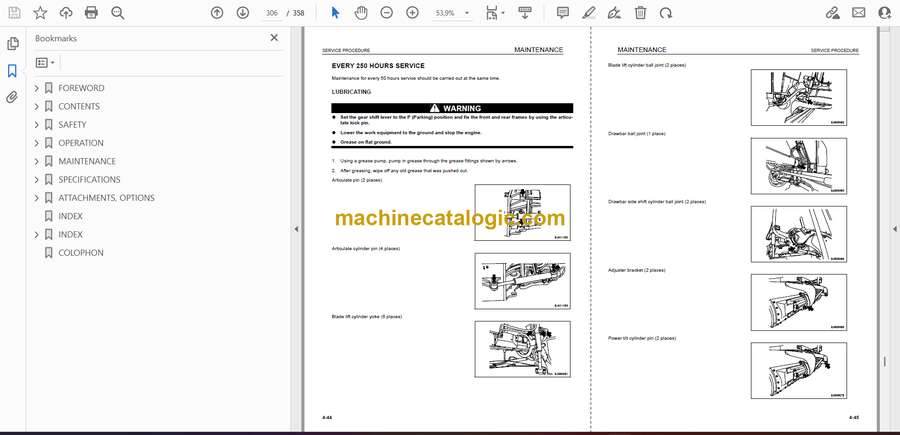
Task: Click the Blade lift cylinder yoke illustration
Action: [522, 349]
